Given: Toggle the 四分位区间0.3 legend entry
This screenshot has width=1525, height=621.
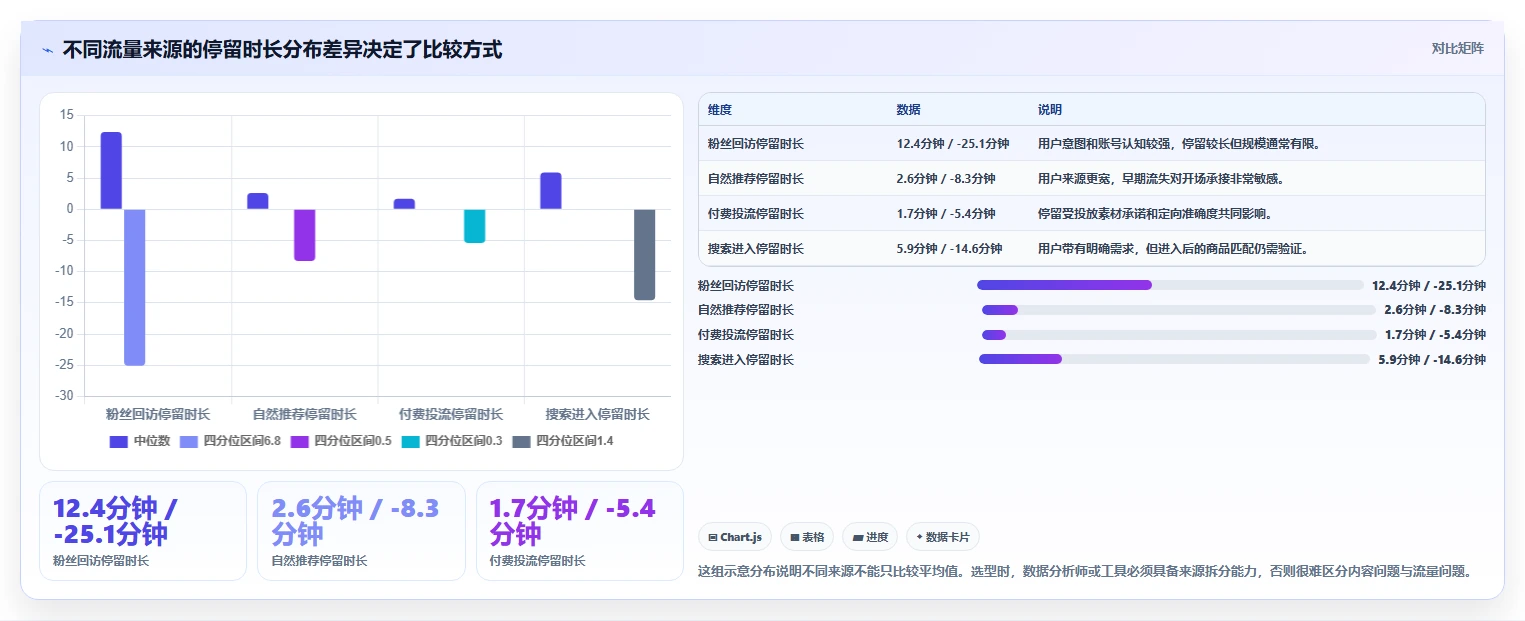Looking at the screenshot, I should click(x=452, y=441).
